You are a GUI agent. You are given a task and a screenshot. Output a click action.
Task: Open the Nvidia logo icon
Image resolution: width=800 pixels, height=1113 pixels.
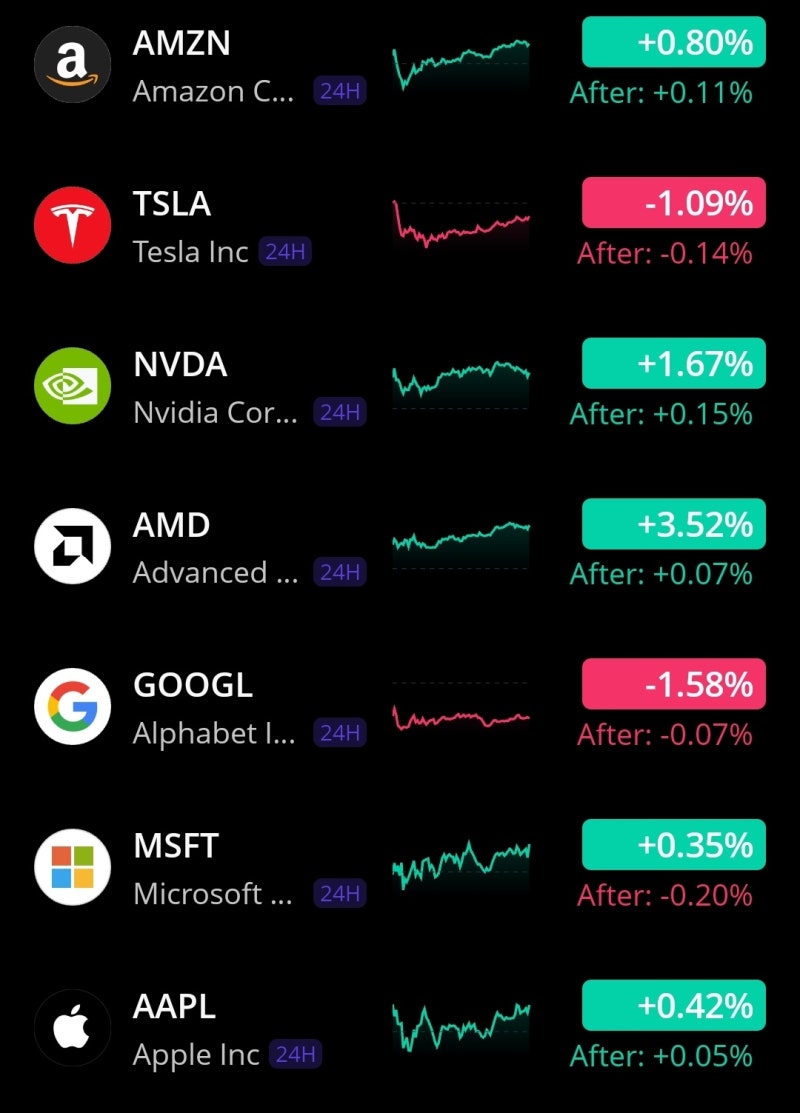coord(72,387)
